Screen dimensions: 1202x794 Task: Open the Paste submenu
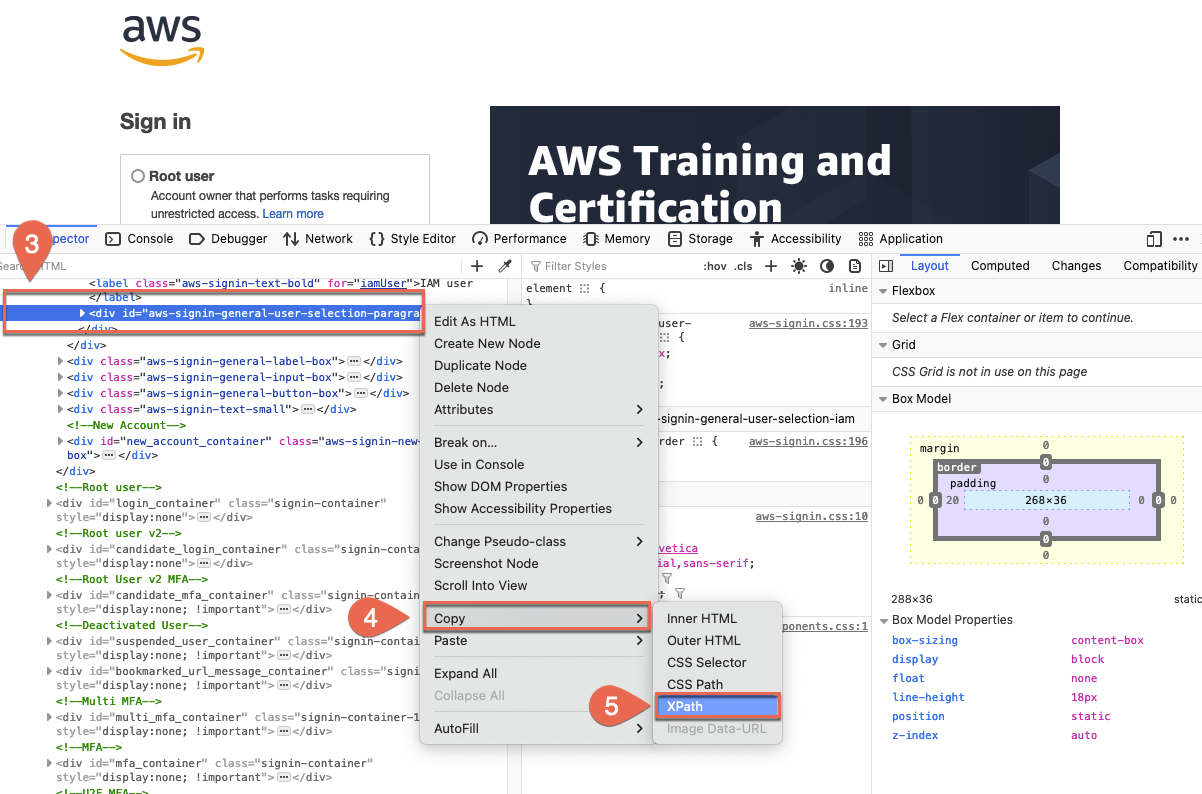539,640
